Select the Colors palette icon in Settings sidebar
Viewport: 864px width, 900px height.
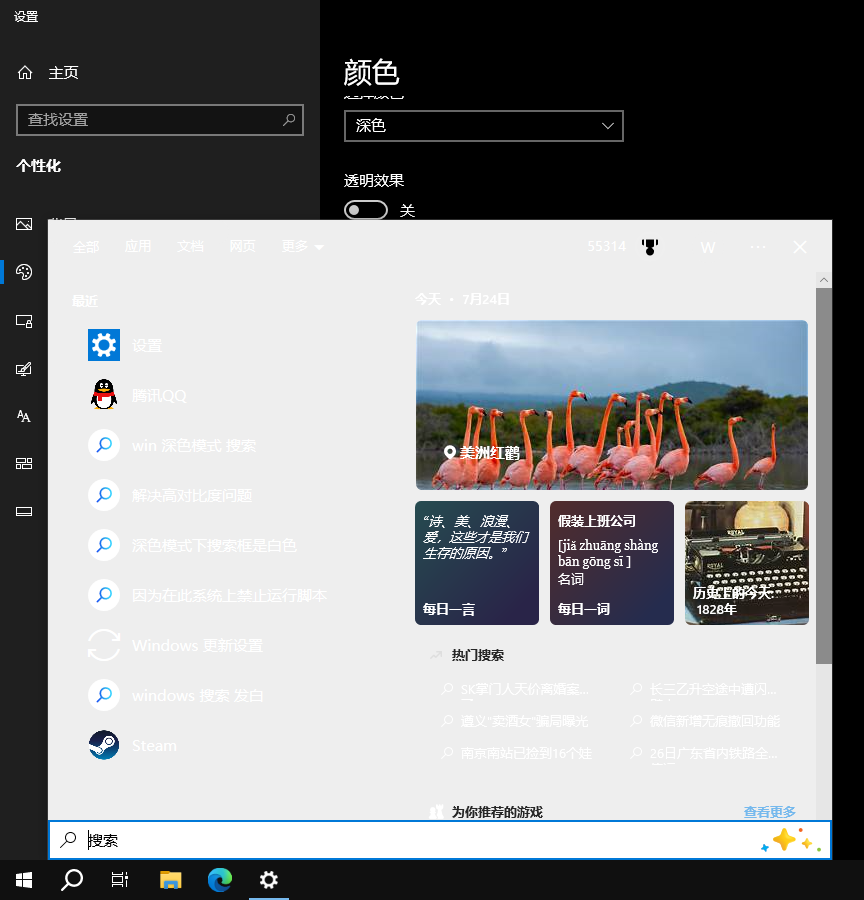pyautogui.click(x=24, y=271)
